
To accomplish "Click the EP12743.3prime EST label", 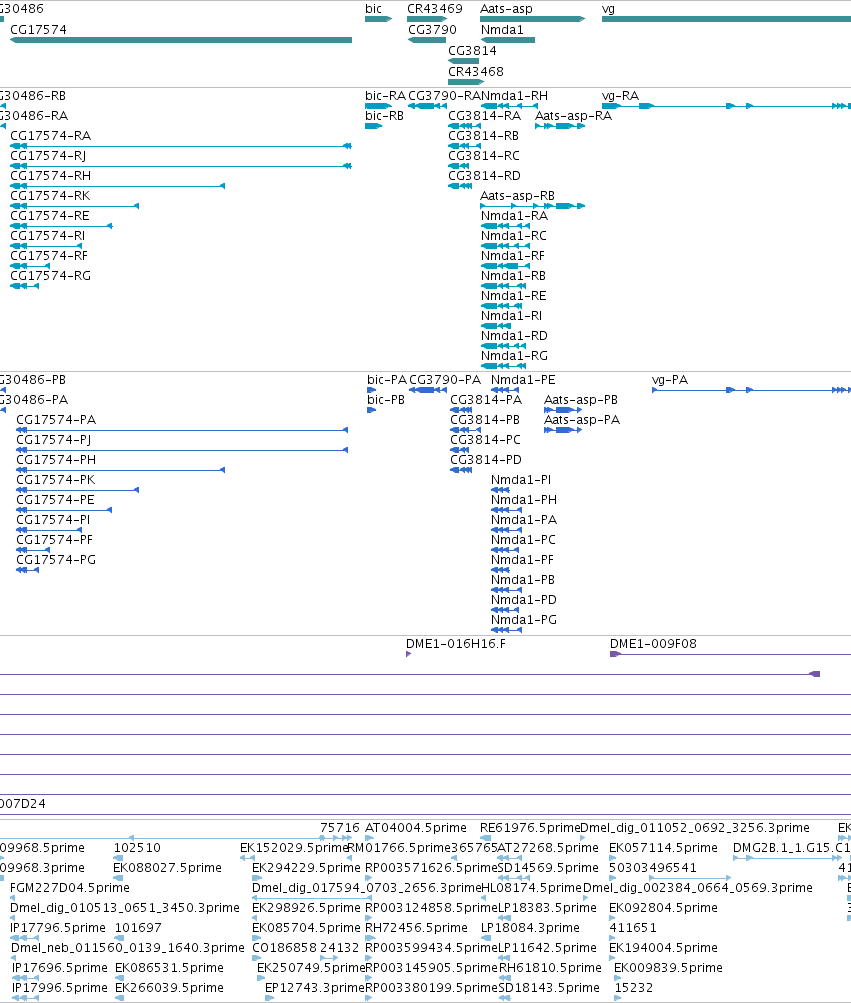I will pos(315,987).
